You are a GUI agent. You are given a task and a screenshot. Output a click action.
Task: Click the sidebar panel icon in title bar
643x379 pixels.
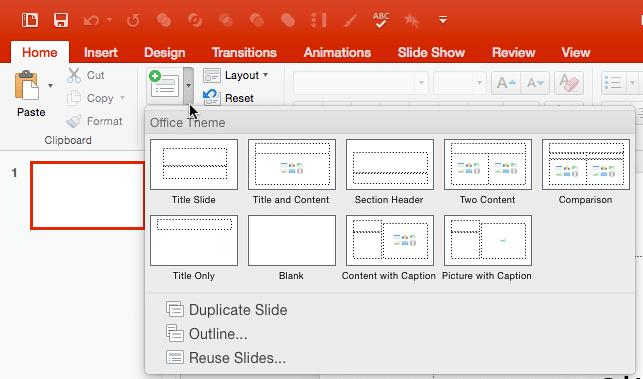tap(30, 20)
